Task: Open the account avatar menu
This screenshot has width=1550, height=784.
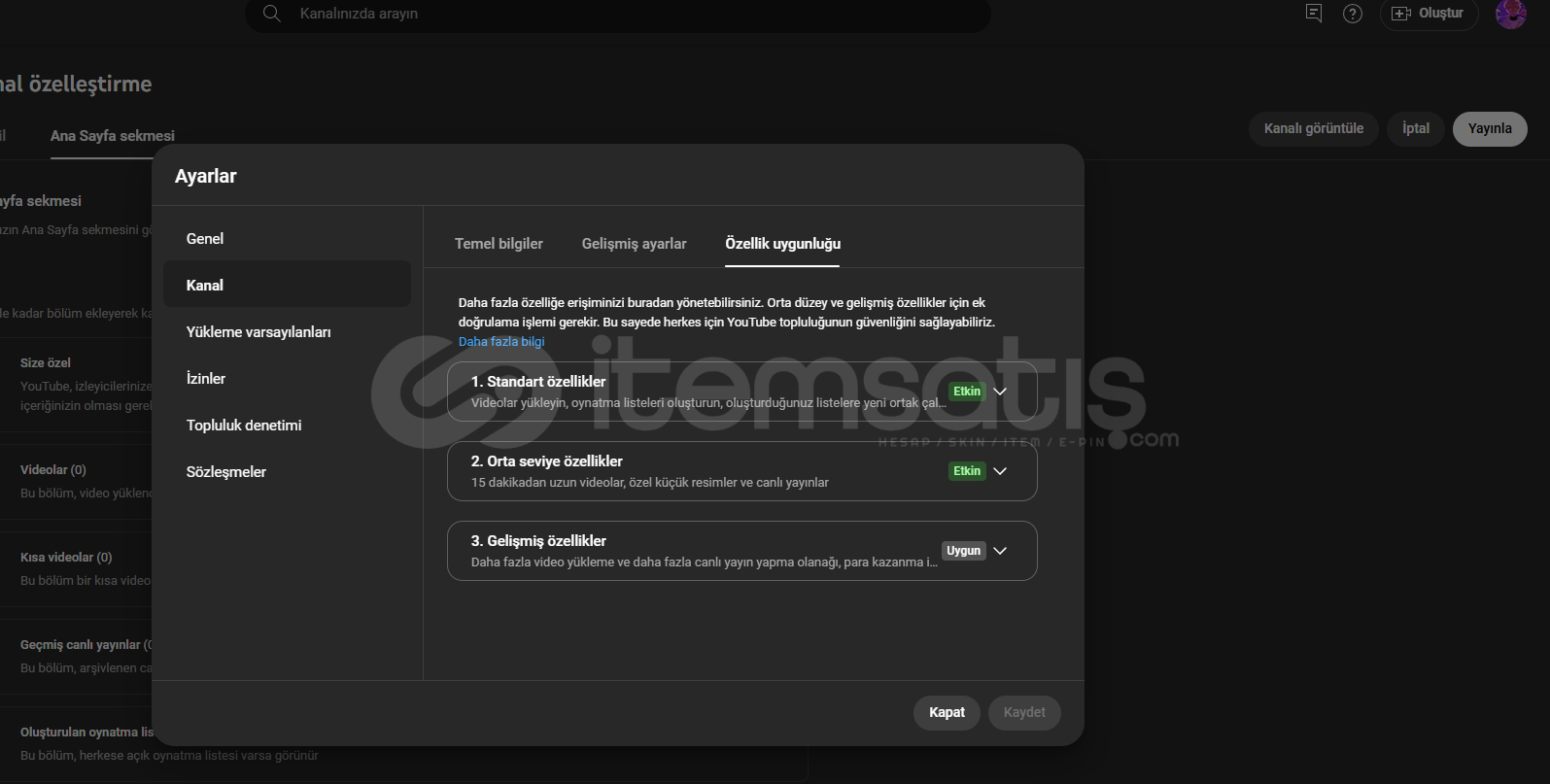Action: [x=1511, y=14]
